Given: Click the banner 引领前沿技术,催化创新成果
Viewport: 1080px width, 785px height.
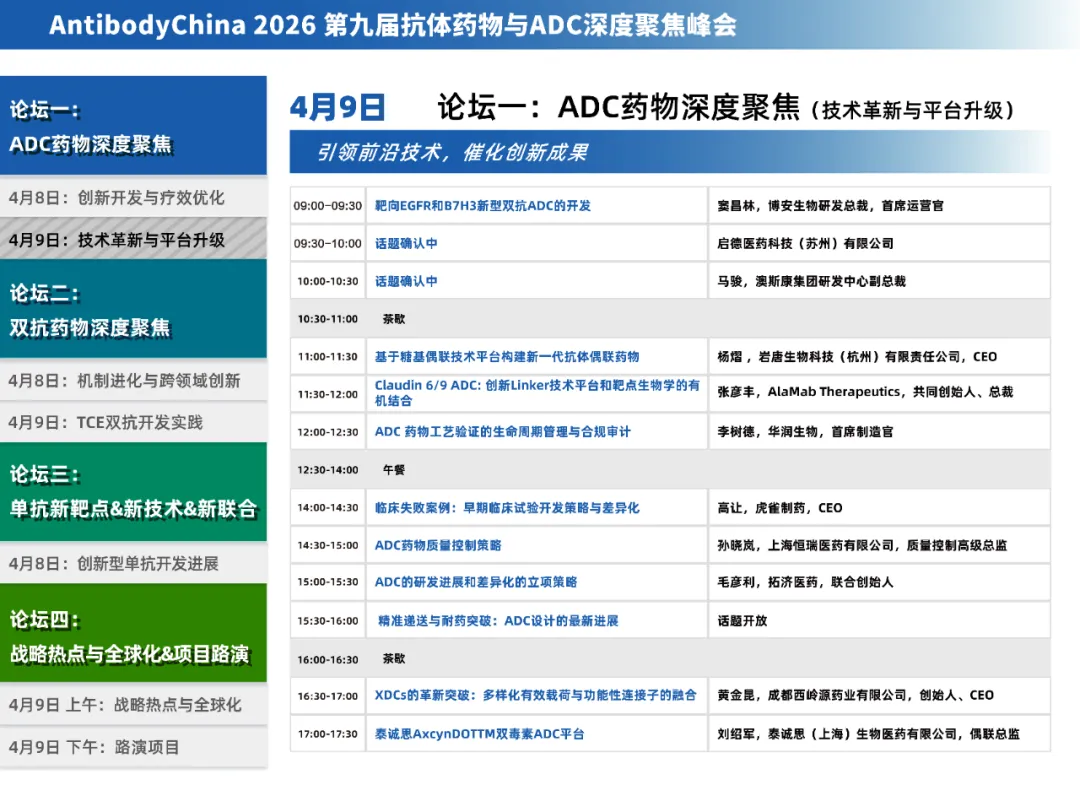Looking at the screenshot, I should click(669, 152).
